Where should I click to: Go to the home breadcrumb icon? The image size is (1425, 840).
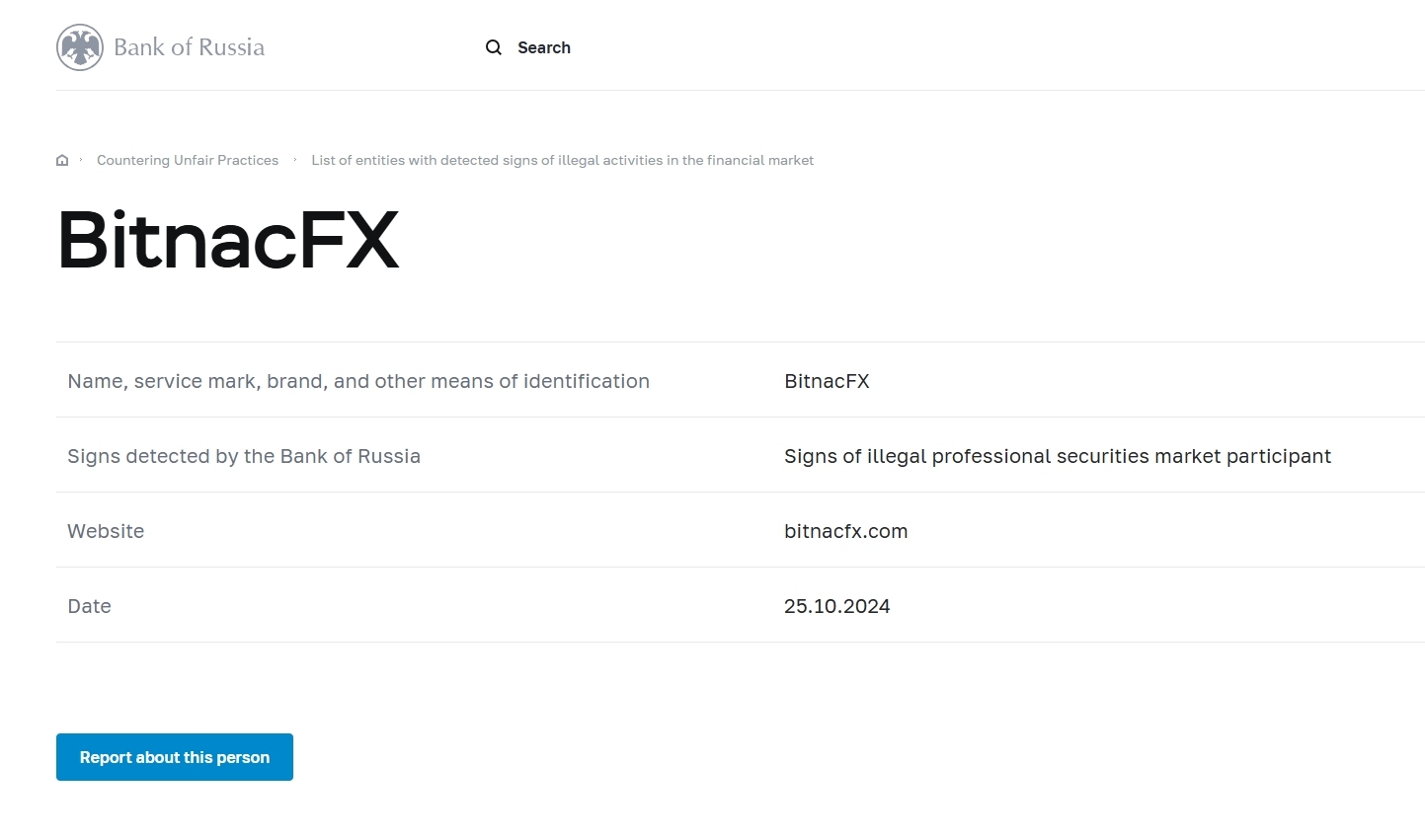[x=62, y=160]
